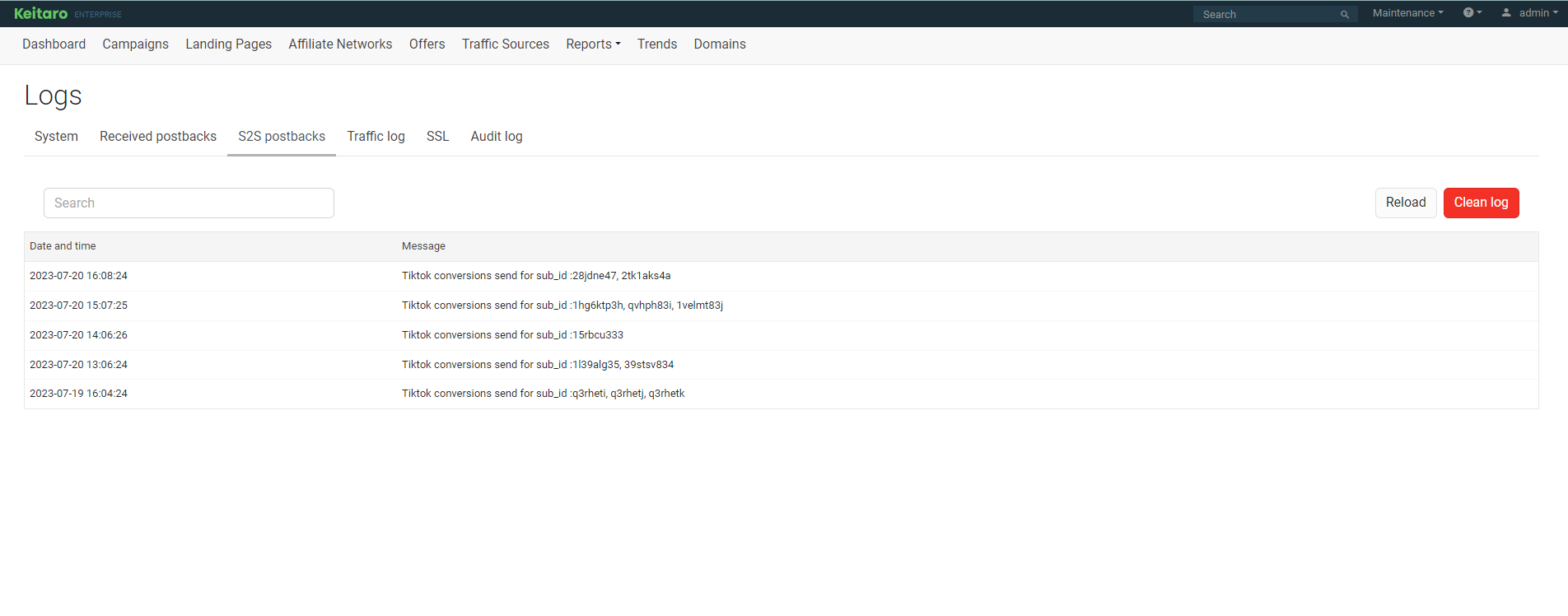1568x616 pixels.
Task: Click message with sub_id 1l39alg35, 39stsv834
Action: (x=538, y=365)
